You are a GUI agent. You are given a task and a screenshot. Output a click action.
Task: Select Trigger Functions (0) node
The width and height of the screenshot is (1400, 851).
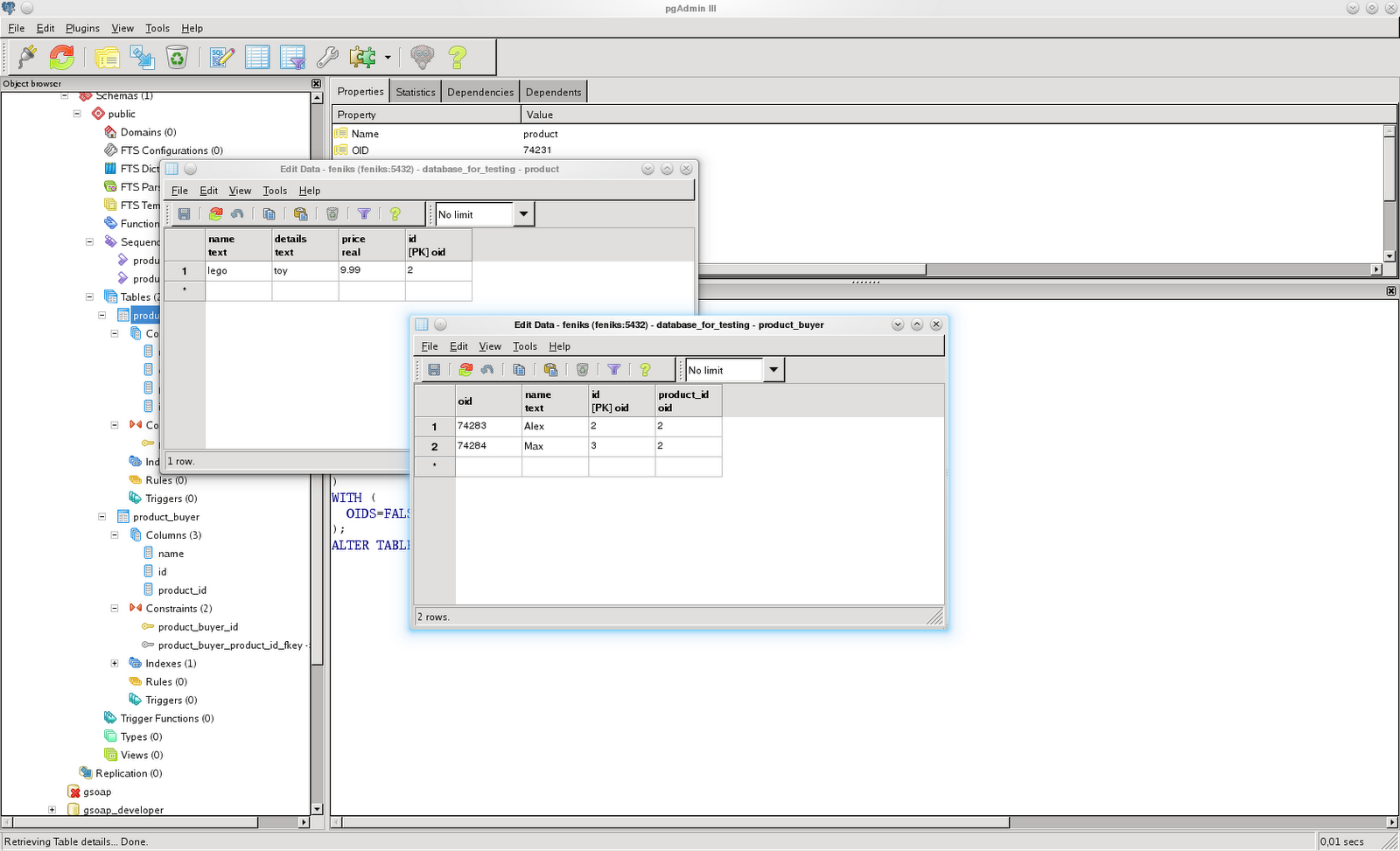(x=167, y=719)
